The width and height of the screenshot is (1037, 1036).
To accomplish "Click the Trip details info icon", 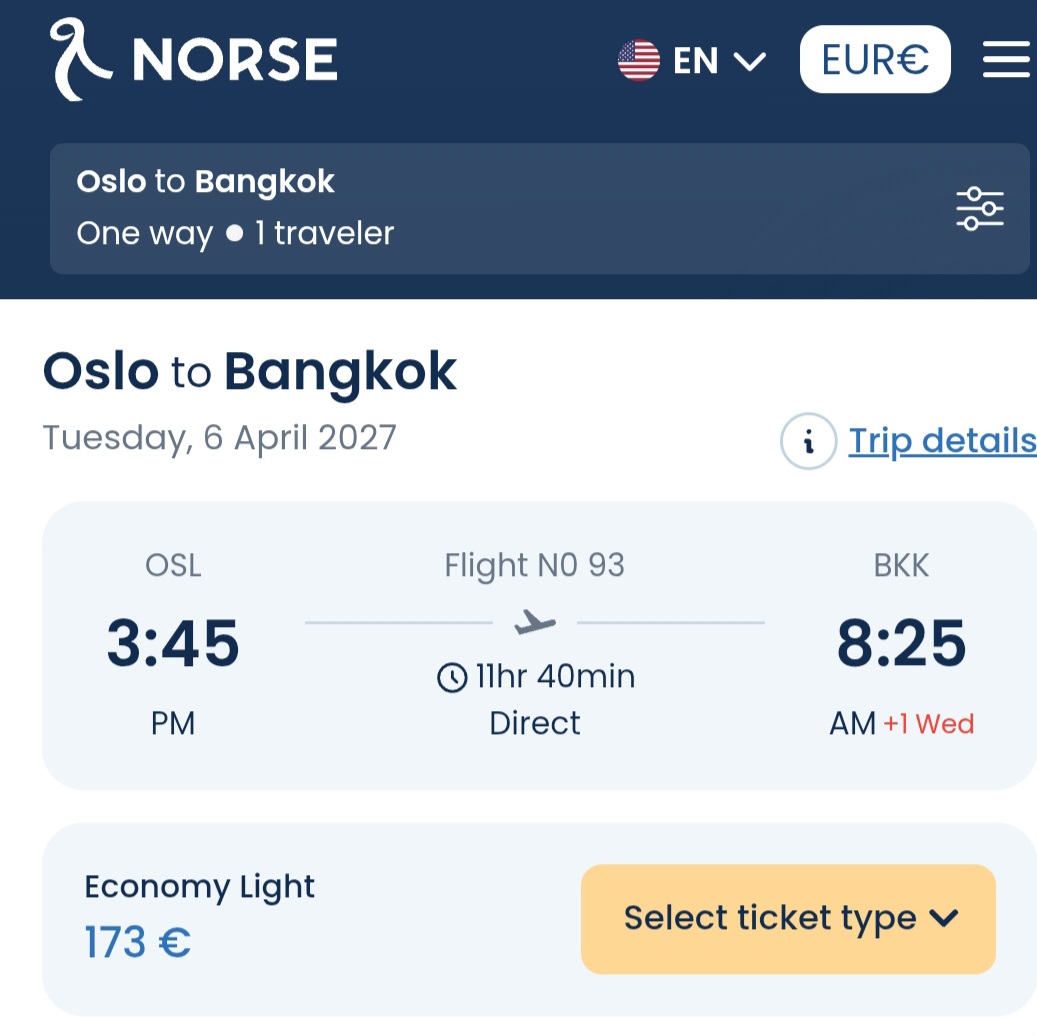I will point(808,441).
